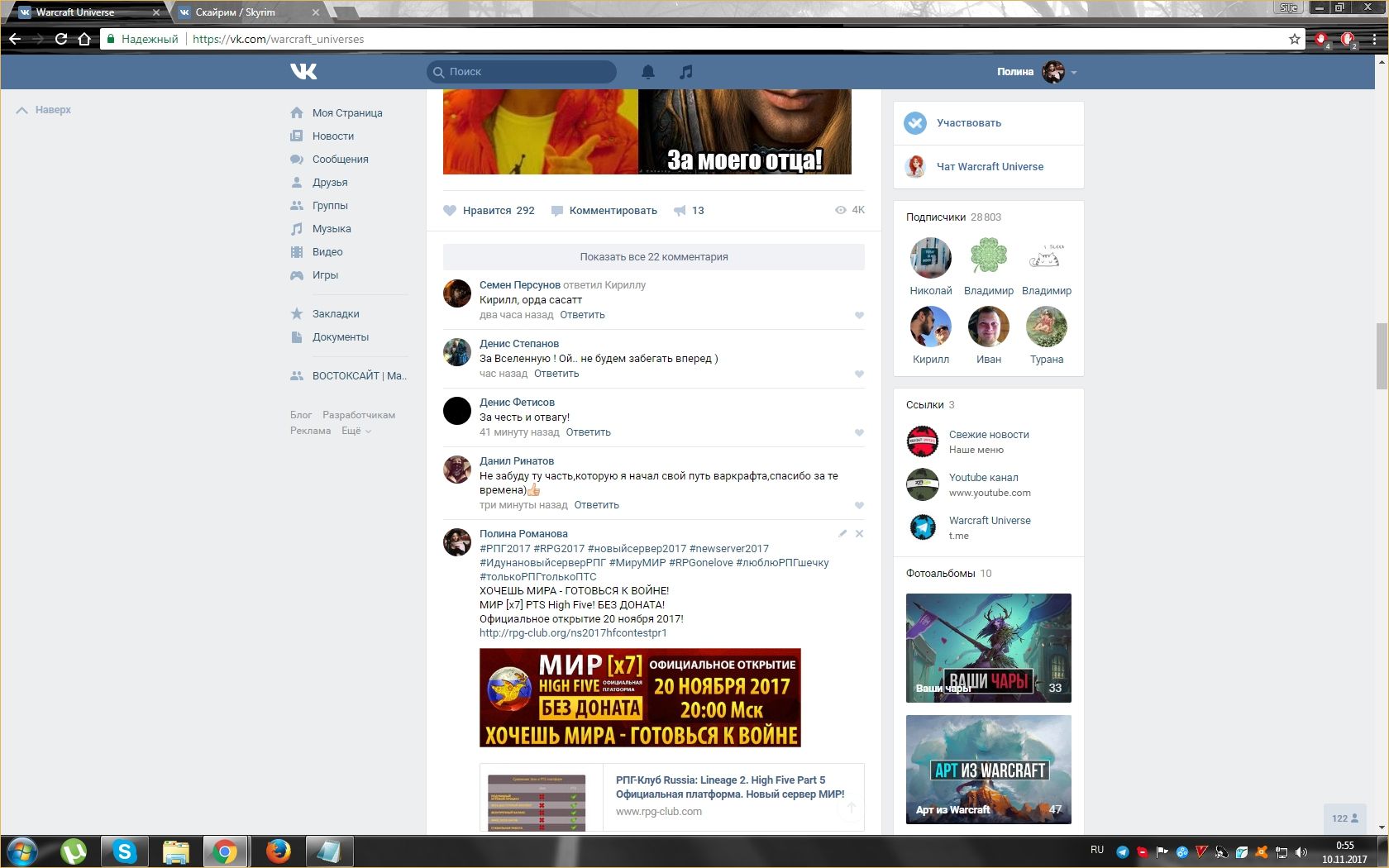Click hashtag #РПГ2017
Image resolution: width=1389 pixels, height=868 pixels.
pyautogui.click(x=505, y=549)
